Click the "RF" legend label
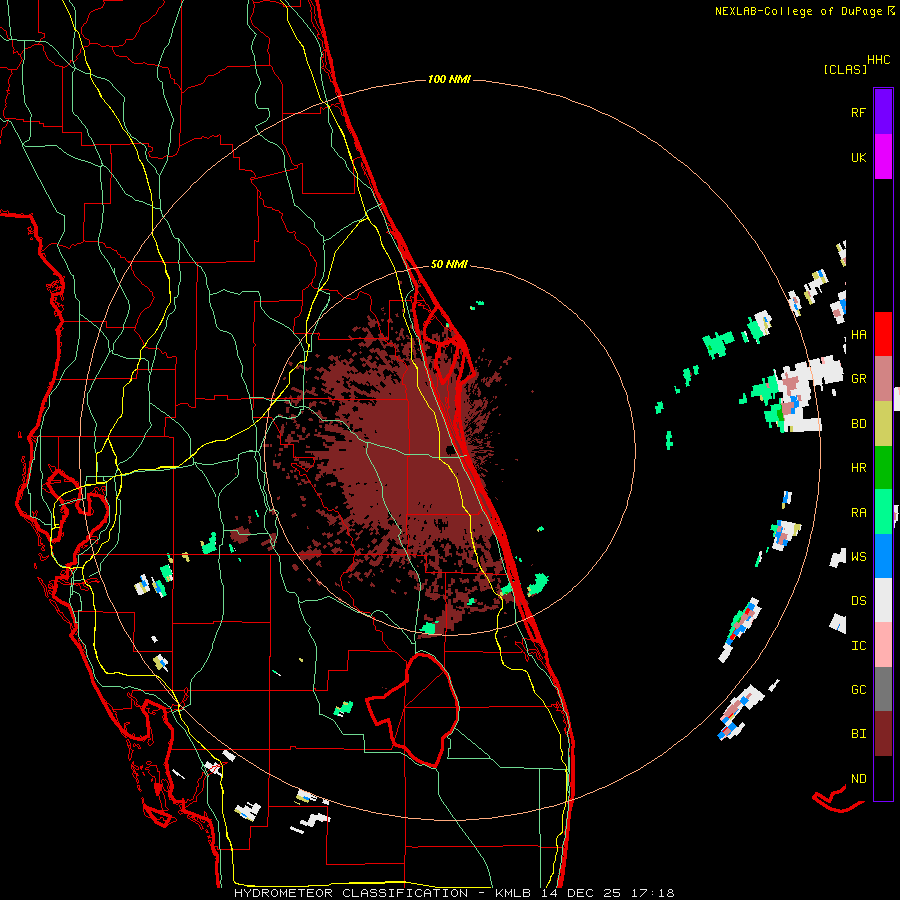 pyautogui.click(x=858, y=112)
